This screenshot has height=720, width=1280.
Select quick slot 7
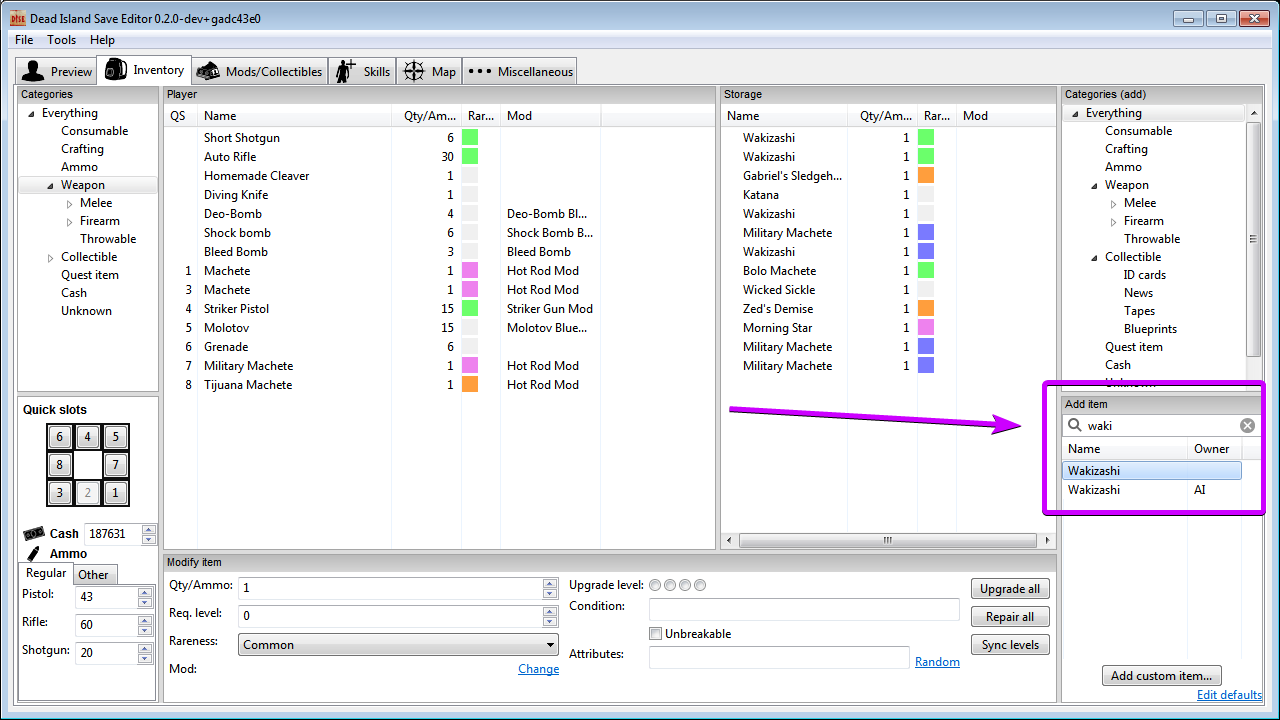(x=116, y=465)
